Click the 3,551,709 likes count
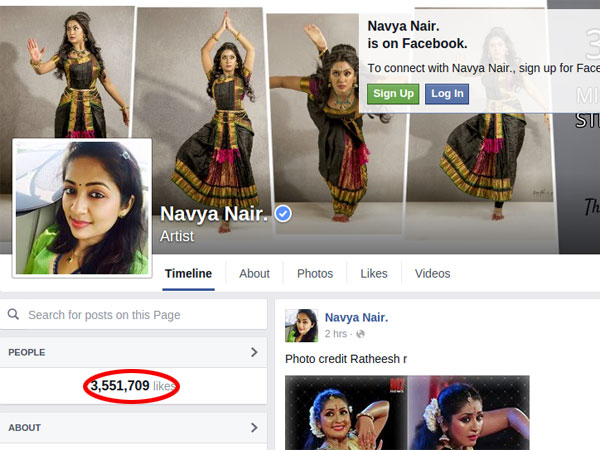Screen dimensions: 600x450 (133, 386)
